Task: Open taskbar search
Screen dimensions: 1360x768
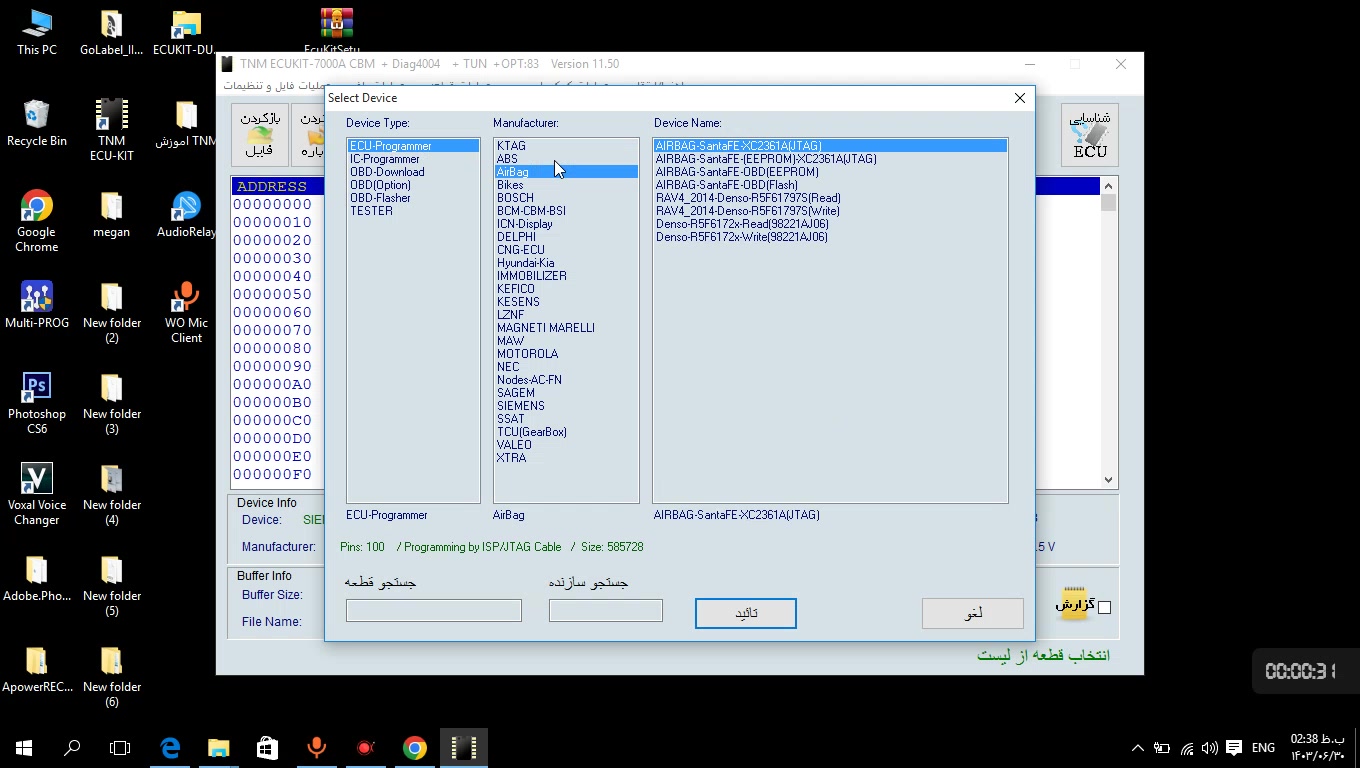Action: point(72,747)
